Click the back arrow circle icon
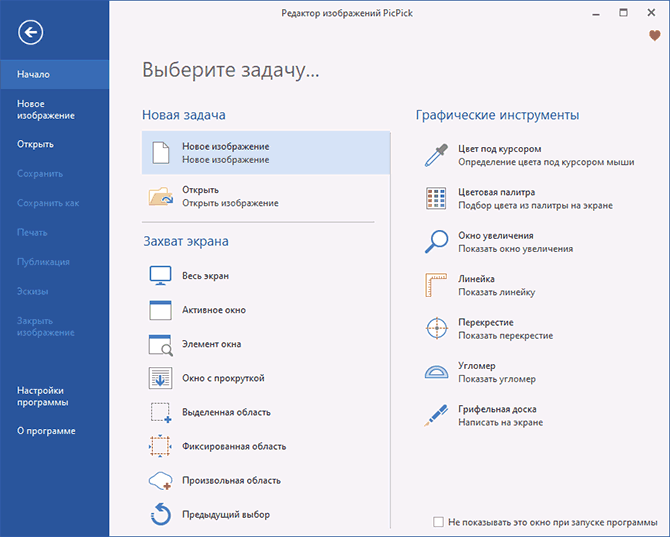This screenshot has height=537, width=670. click(30, 32)
